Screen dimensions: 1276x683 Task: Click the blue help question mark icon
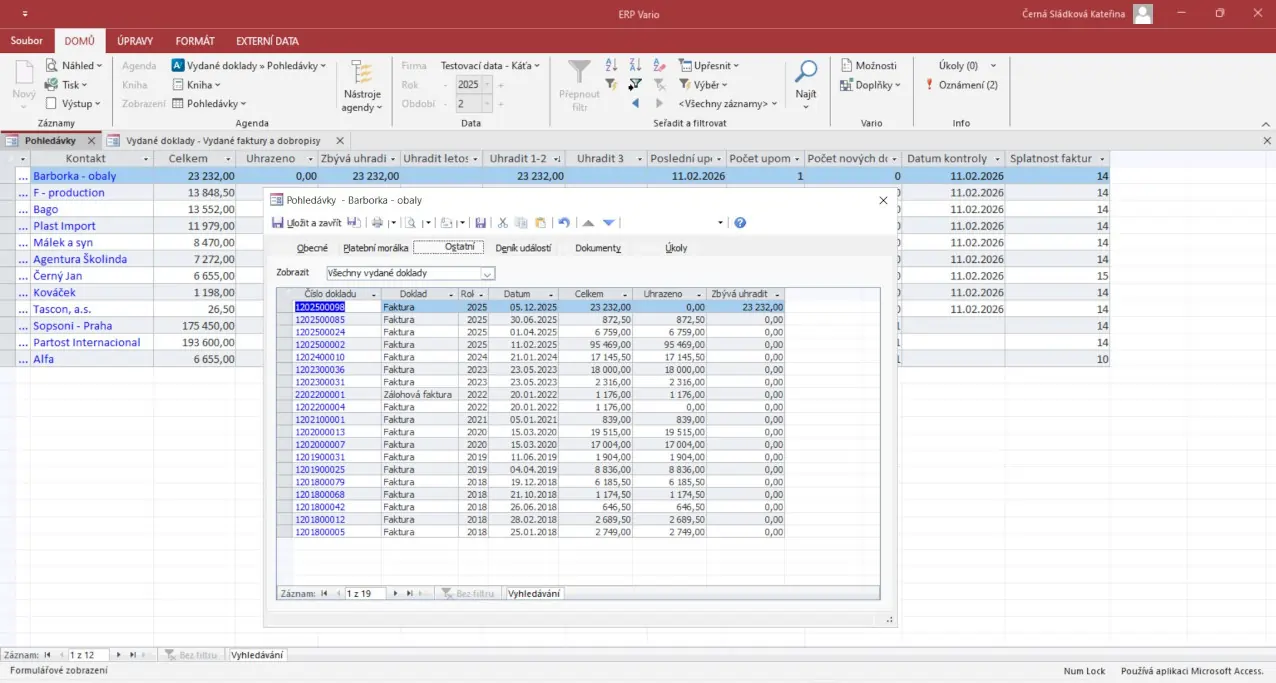[x=740, y=223]
